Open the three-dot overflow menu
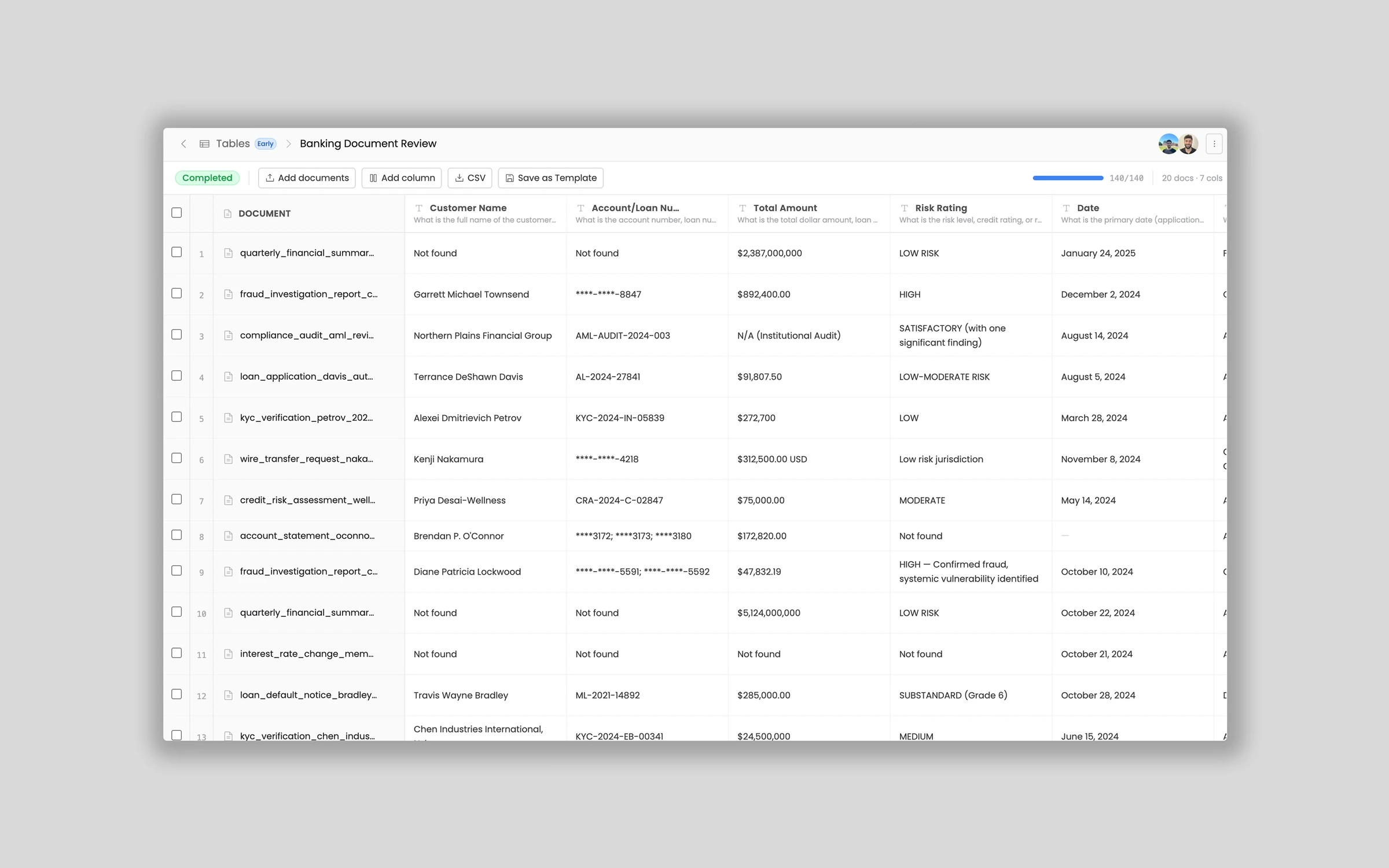The height and width of the screenshot is (868, 1389). [1214, 143]
